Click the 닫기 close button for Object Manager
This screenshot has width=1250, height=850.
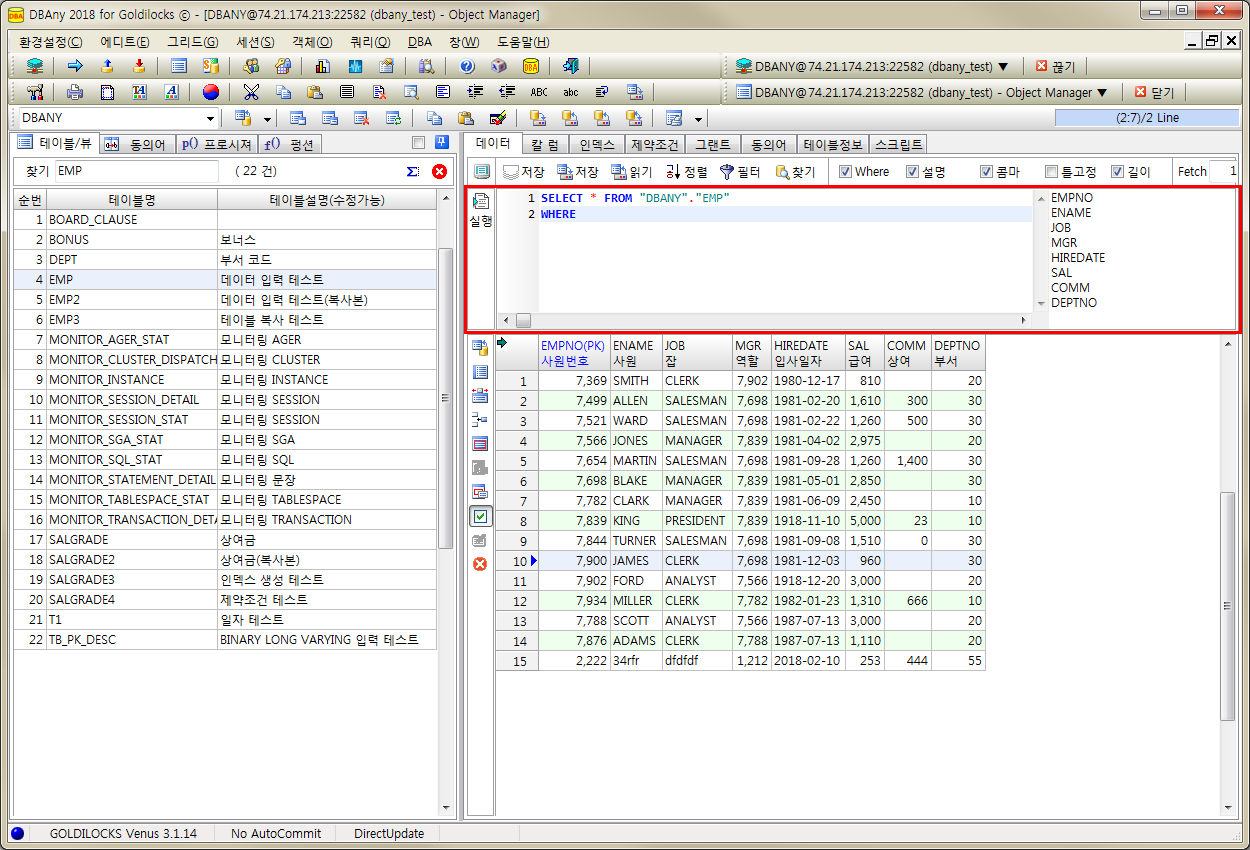pos(1154,92)
